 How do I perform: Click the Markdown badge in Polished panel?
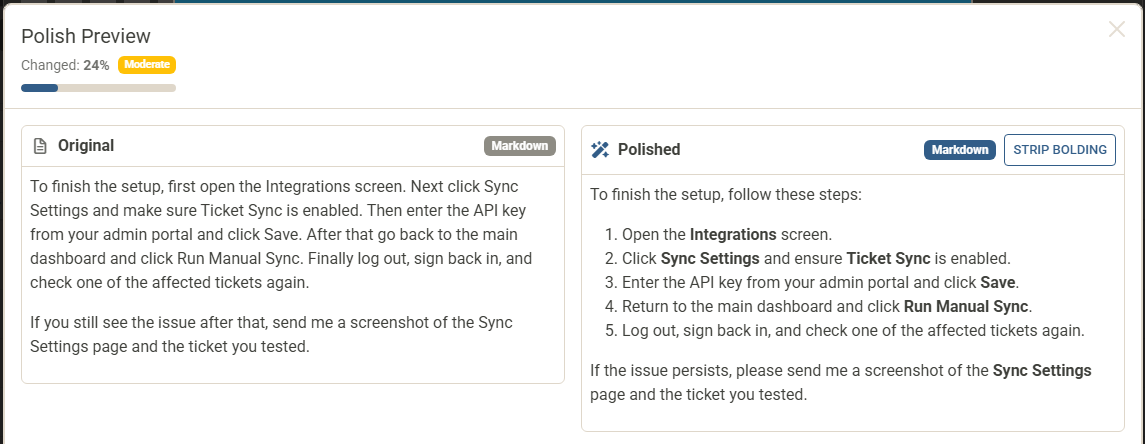(960, 150)
